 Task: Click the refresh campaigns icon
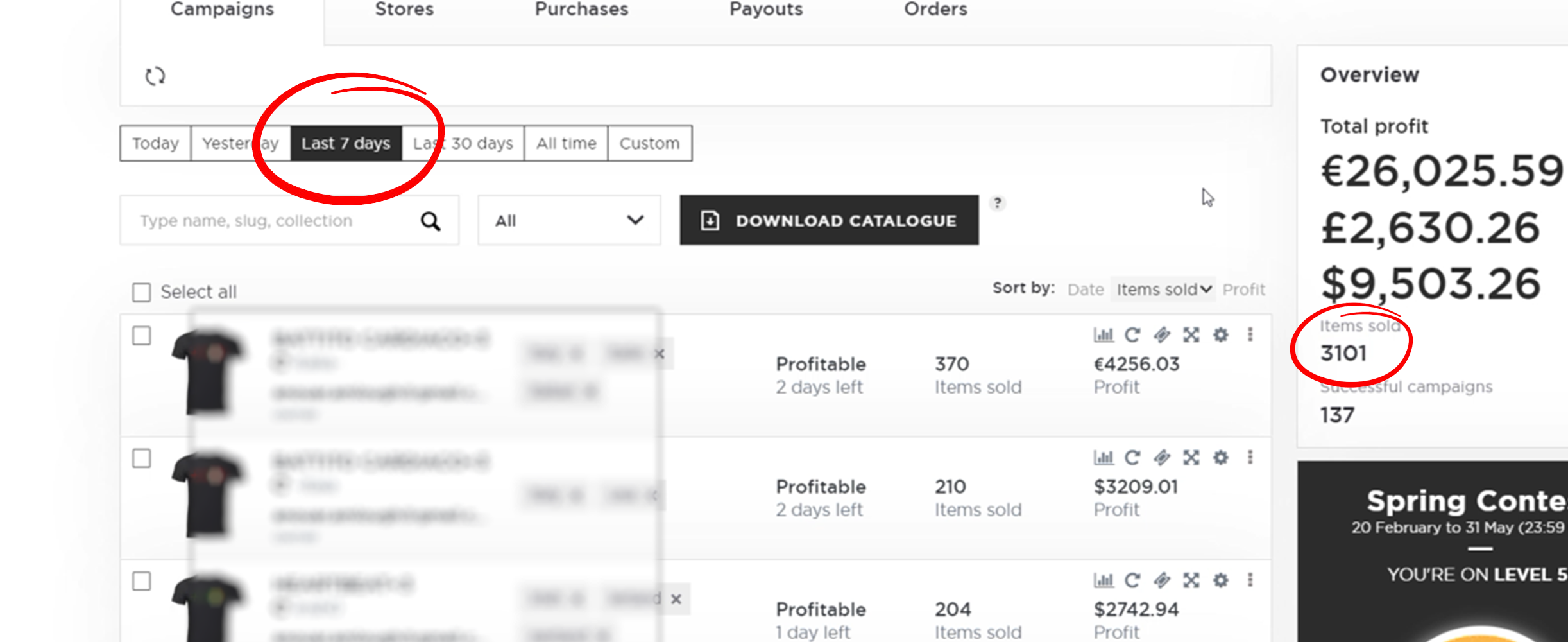coord(155,76)
